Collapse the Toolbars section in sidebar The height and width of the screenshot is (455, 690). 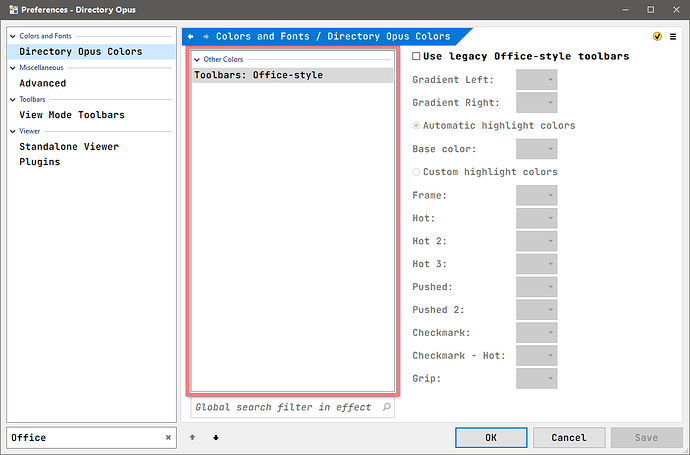tap(13, 100)
